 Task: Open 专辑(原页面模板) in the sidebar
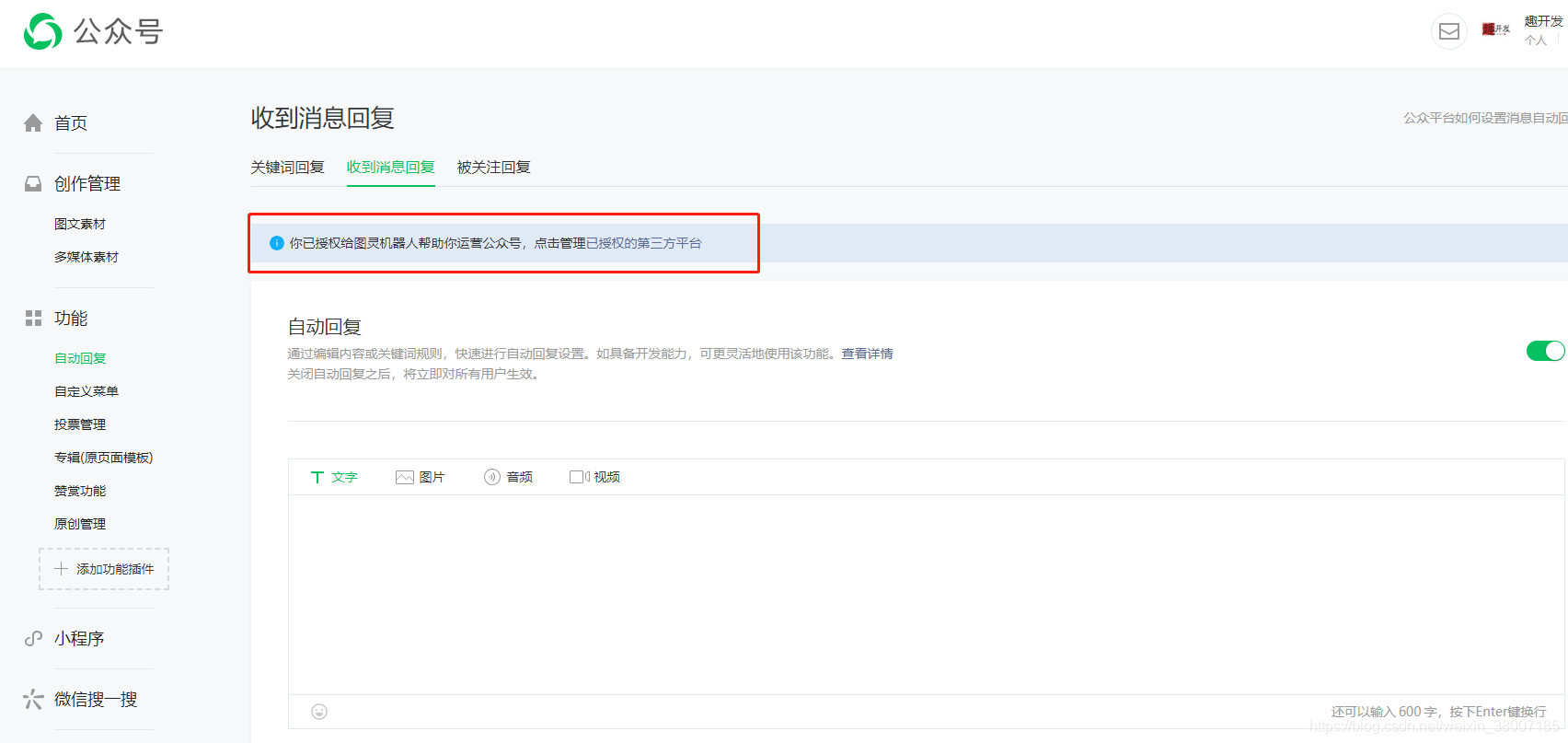click(104, 458)
